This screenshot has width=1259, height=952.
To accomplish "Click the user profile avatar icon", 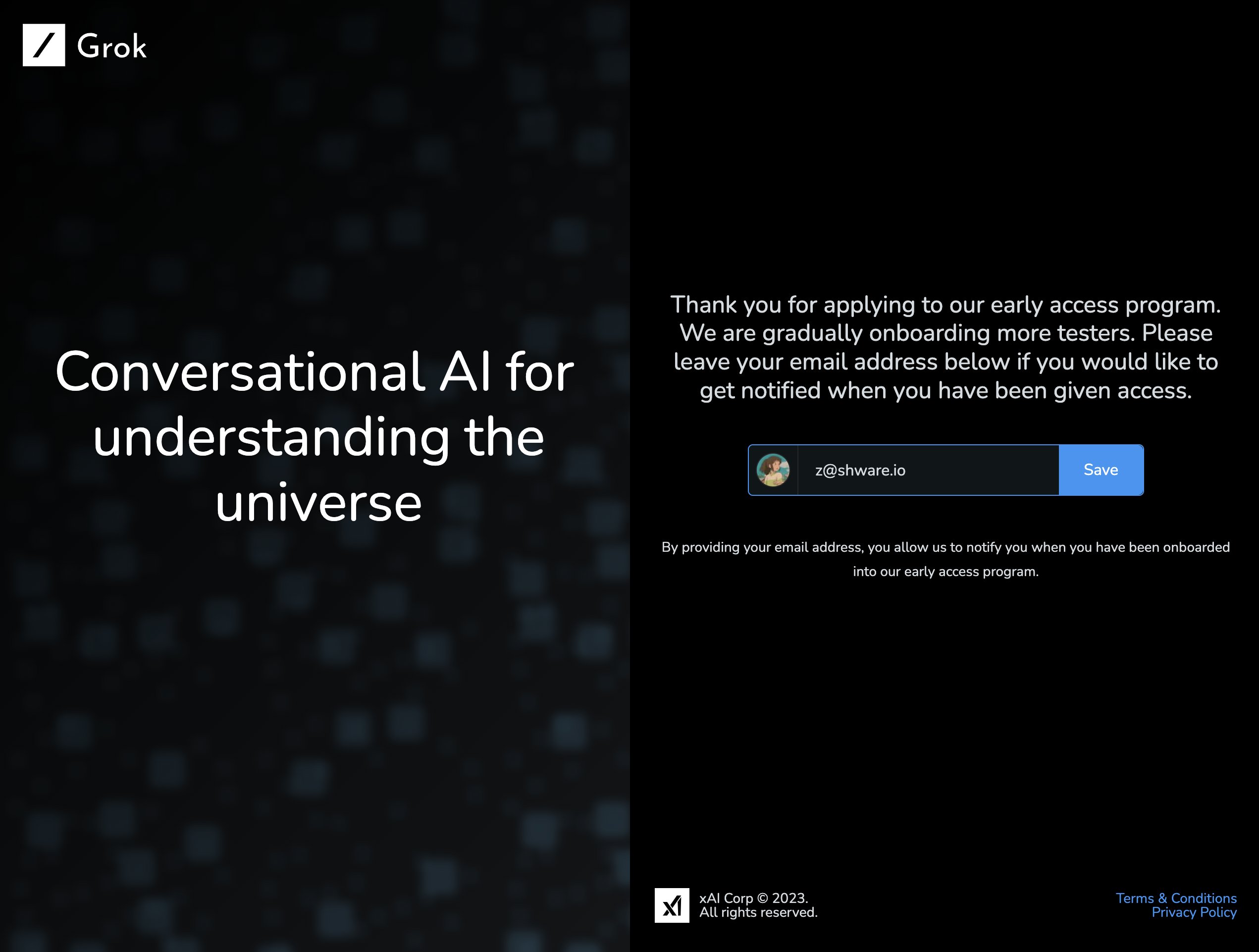I will click(x=774, y=470).
